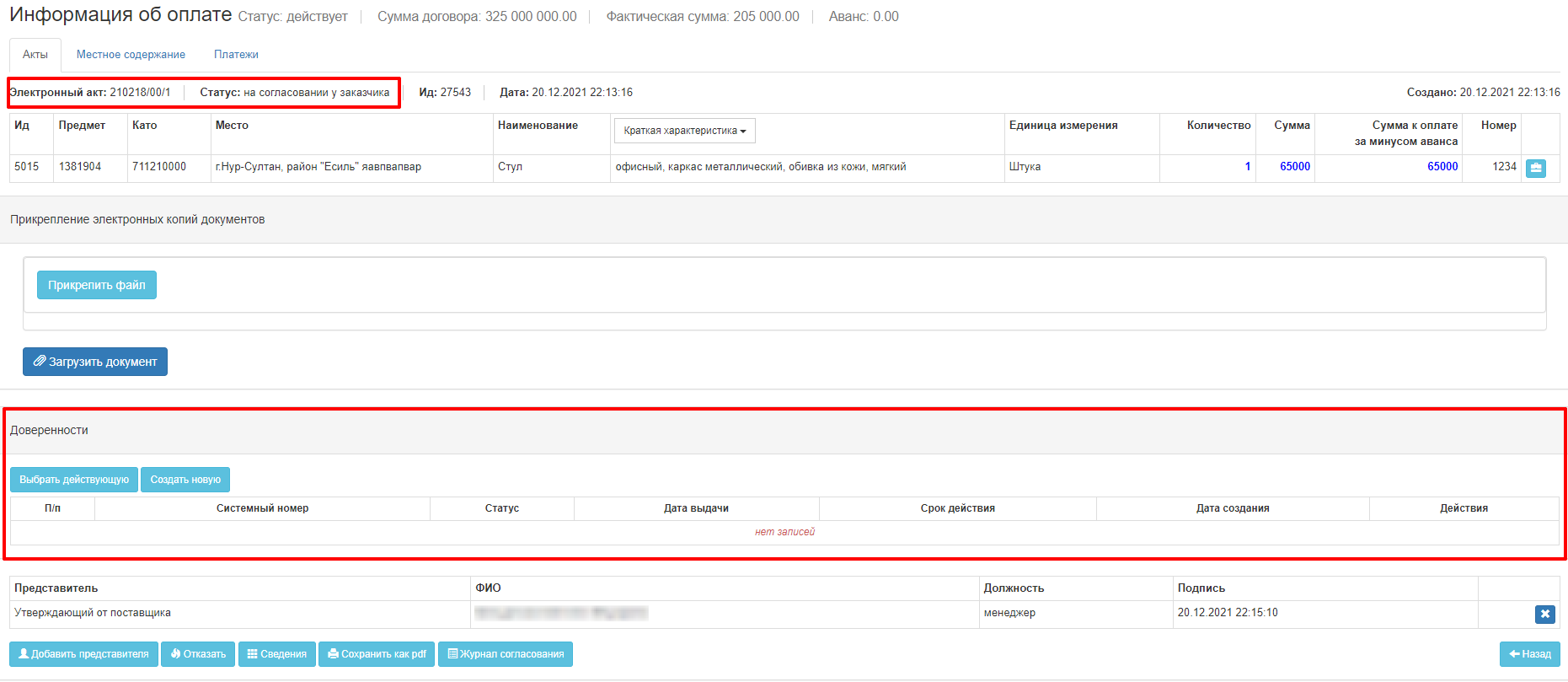
Task: Switch to Местное содержание tab
Action: (x=131, y=55)
